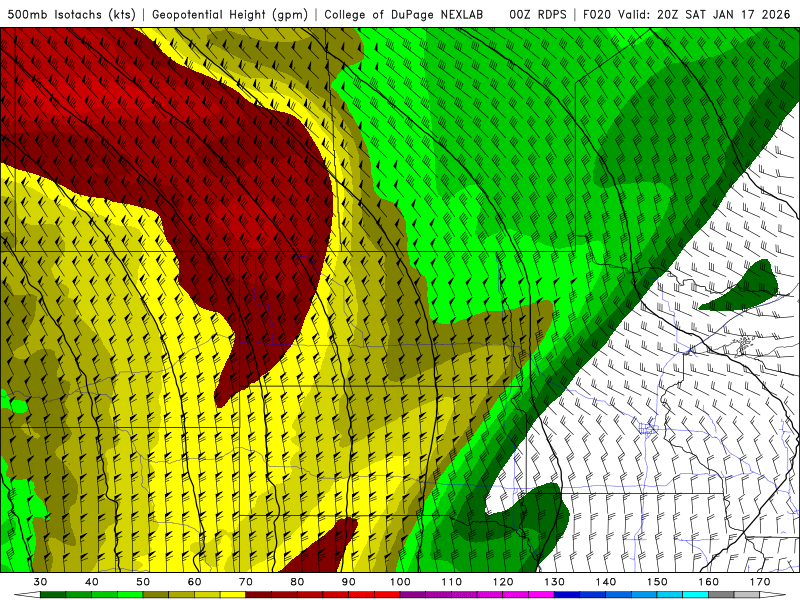The image size is (800, 600).
Task: Click the legend value 170
Action: 760,582
